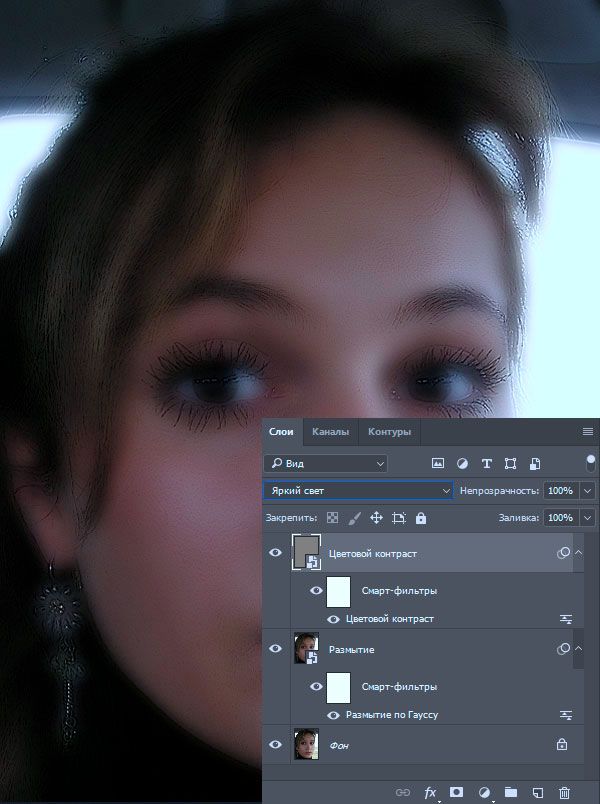Image resolution: width=600 pixels, height=804 pixels.
Task: Filter layers by adjustment layer icon
Action: click(x=462, y=464)
